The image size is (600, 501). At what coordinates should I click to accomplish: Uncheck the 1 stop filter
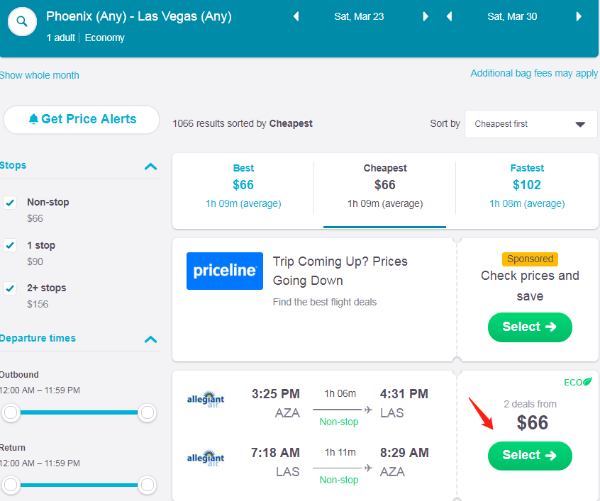coord(10,245)
